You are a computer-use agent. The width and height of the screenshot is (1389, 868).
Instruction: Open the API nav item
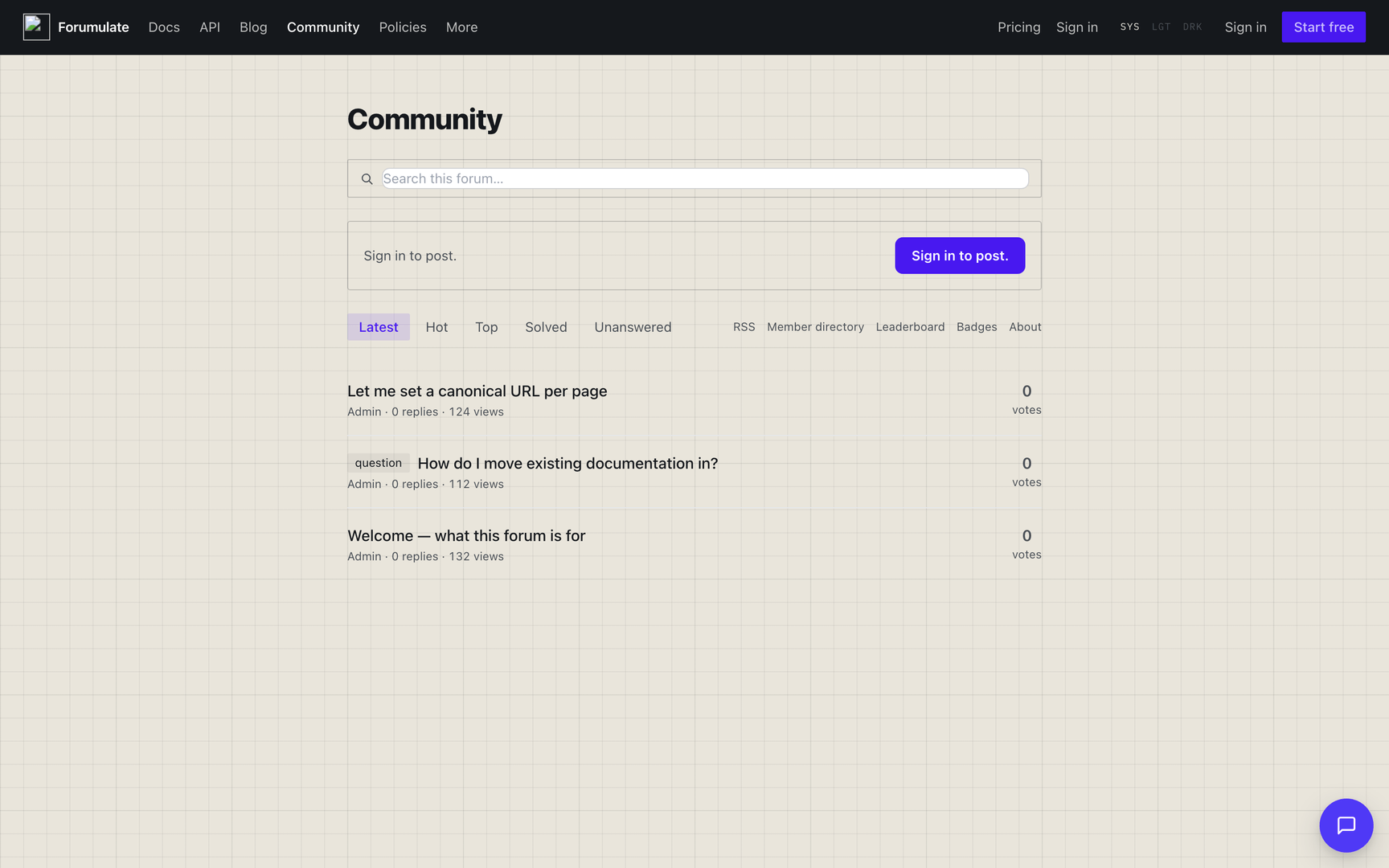(x=210, y=27)
